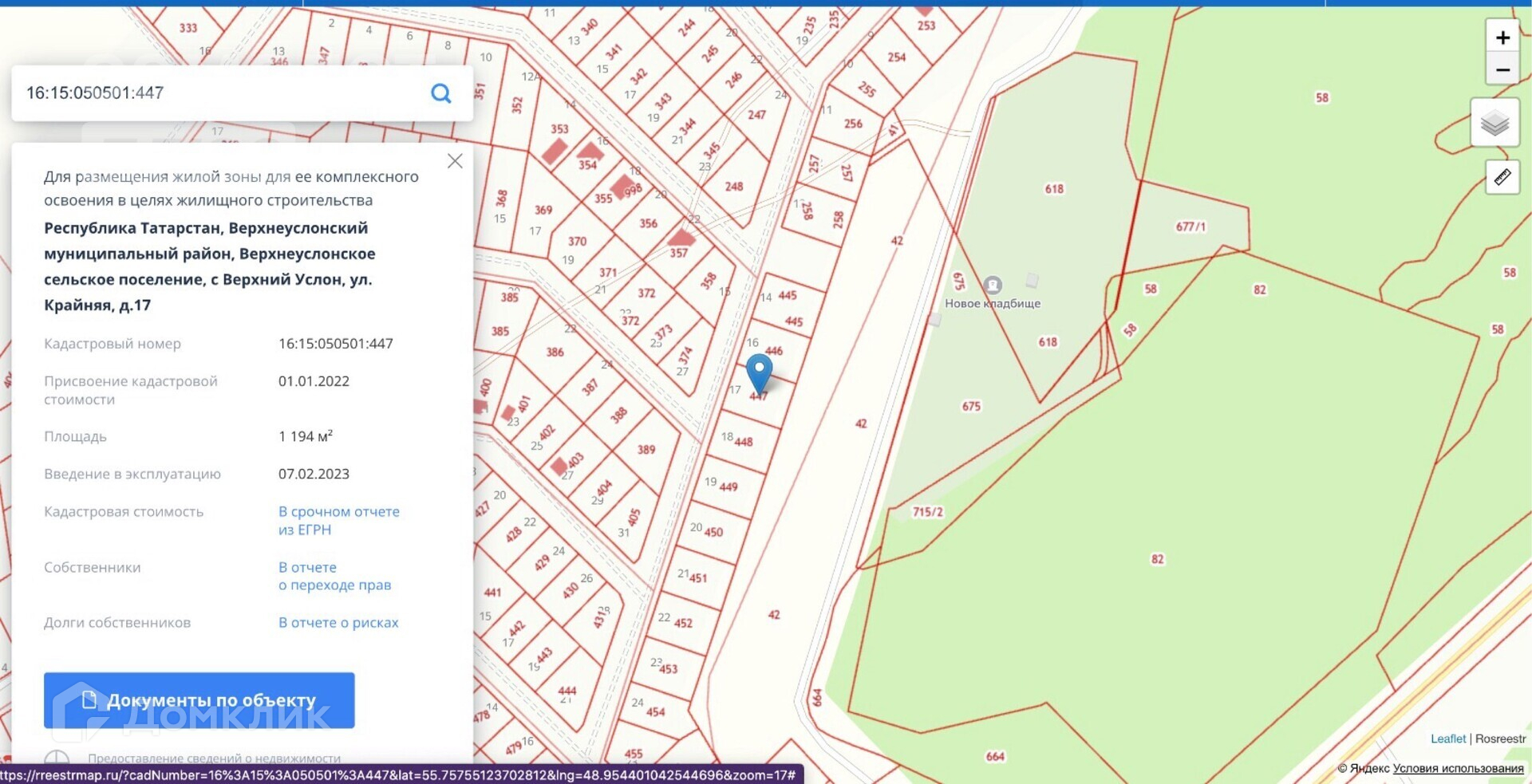Close the parcel info panel
The width and height of the screenshot is (1532, 784).
455,161
